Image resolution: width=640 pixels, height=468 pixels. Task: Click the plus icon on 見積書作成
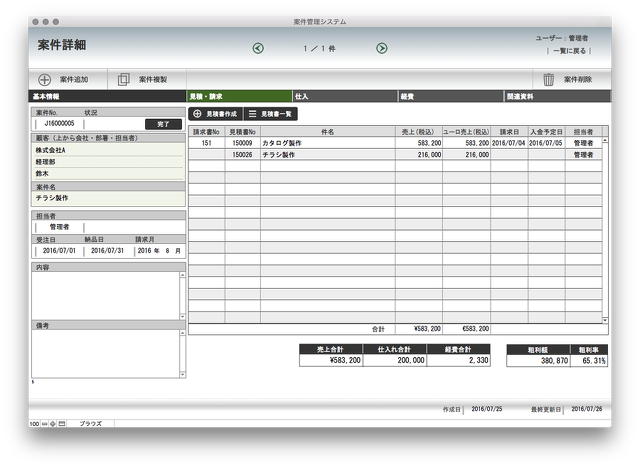click(x=197, y=114)
